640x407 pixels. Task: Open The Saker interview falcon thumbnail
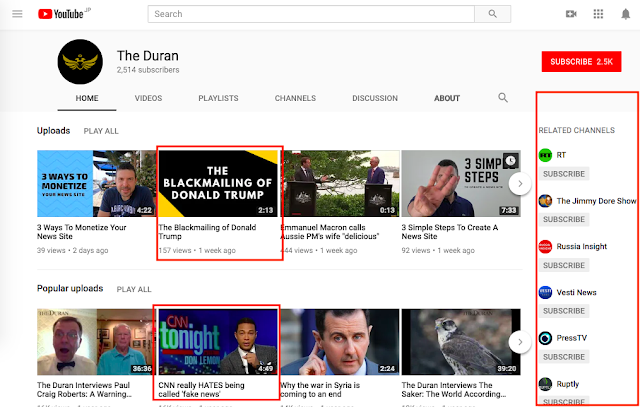[461, 342]
